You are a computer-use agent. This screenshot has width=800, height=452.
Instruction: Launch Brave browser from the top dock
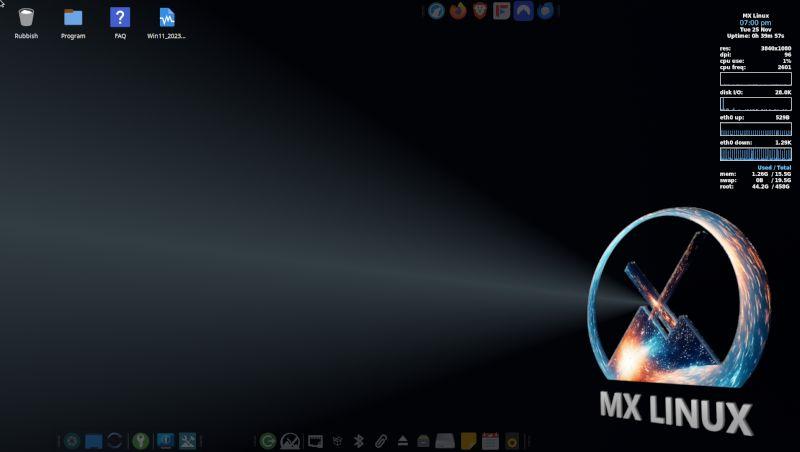click(x=480, y=11)
